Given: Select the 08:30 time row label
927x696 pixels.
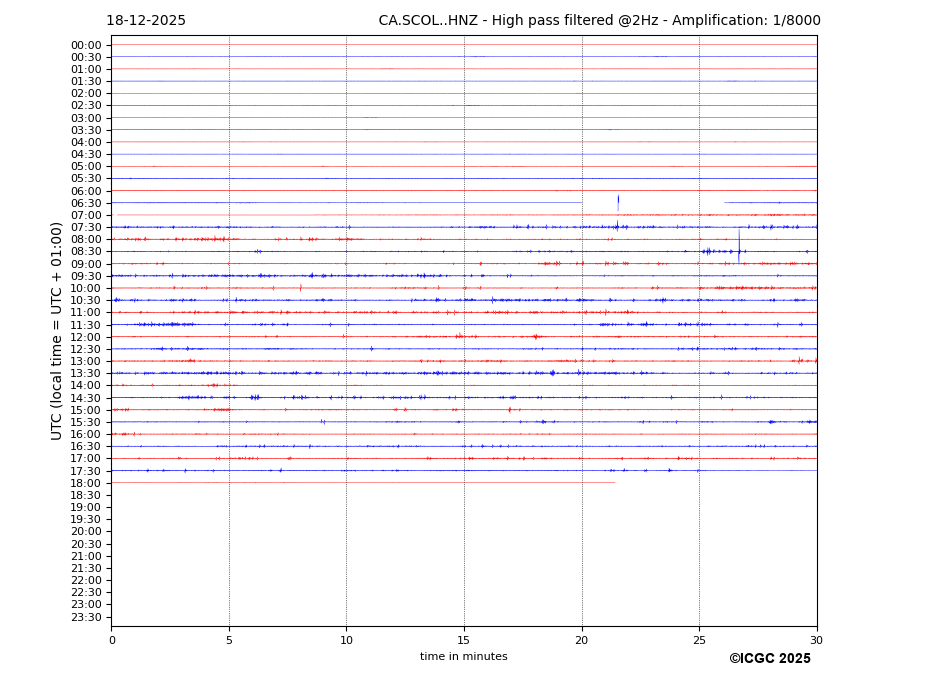Looking at the screenshot, I should pos(86,252).
